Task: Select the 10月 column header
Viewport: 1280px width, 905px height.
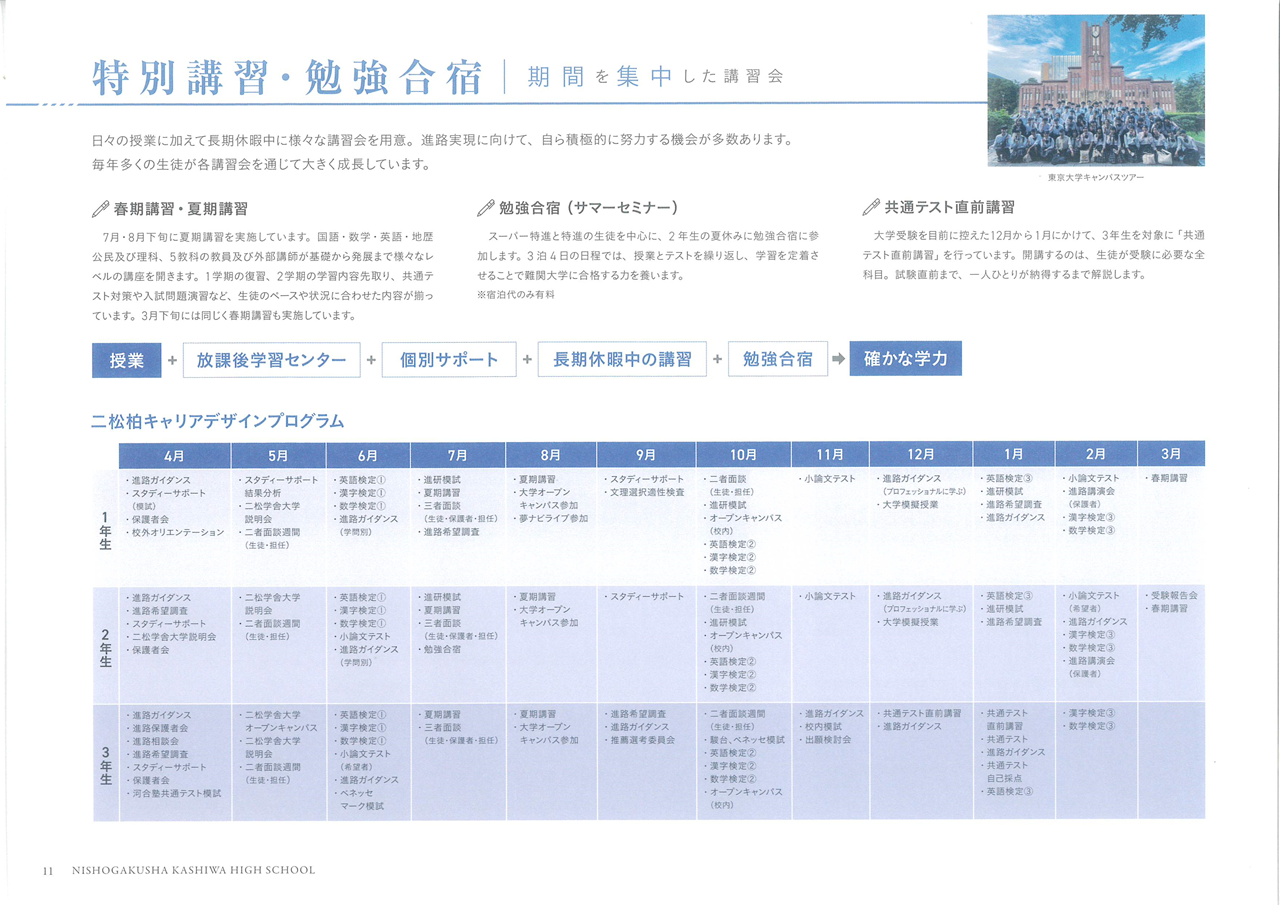Action: (x=742, y=454)
